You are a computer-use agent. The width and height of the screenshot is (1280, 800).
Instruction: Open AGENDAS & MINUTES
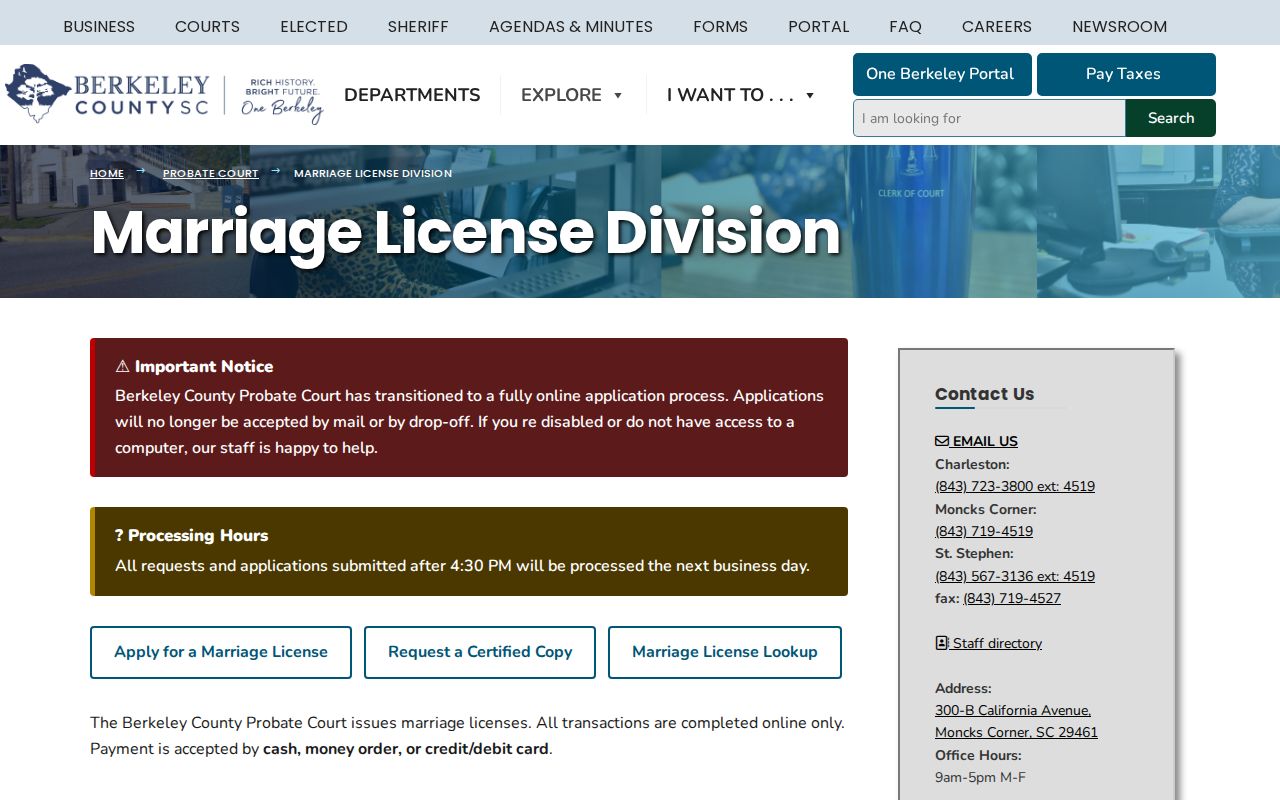[x=571, y=27]
